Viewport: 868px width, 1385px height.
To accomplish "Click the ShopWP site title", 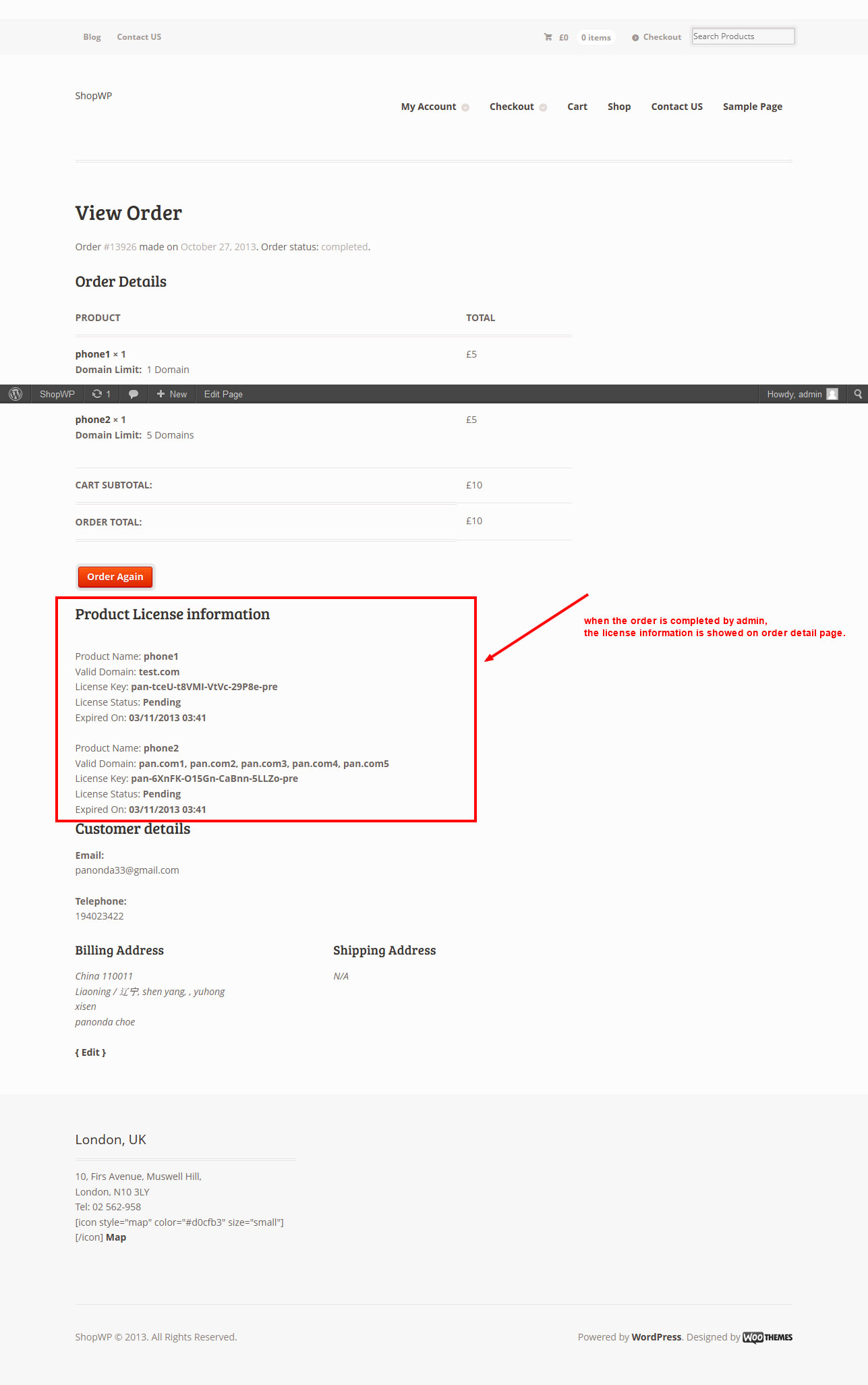I will coord(94,96).
